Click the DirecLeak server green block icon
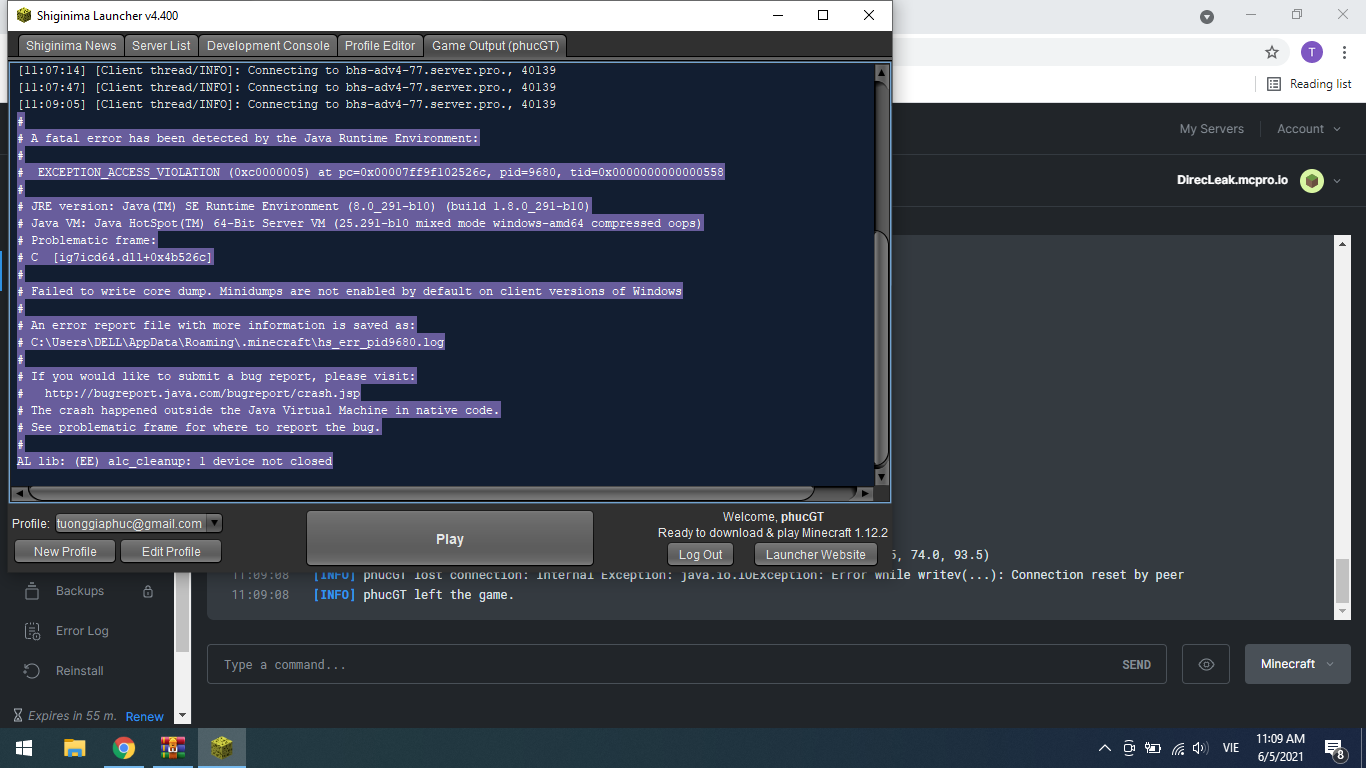1366x768 pixels. coord(1311,181)
